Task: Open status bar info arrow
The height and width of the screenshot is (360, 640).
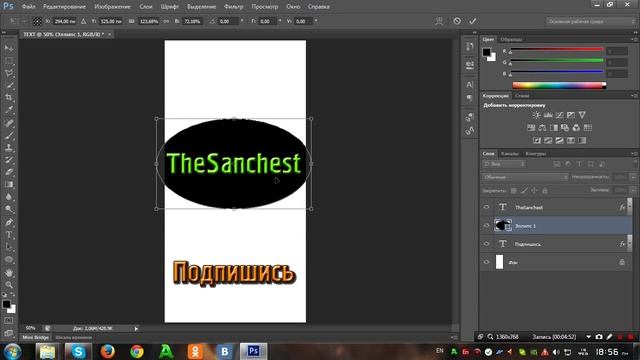Action: point(136,328)
